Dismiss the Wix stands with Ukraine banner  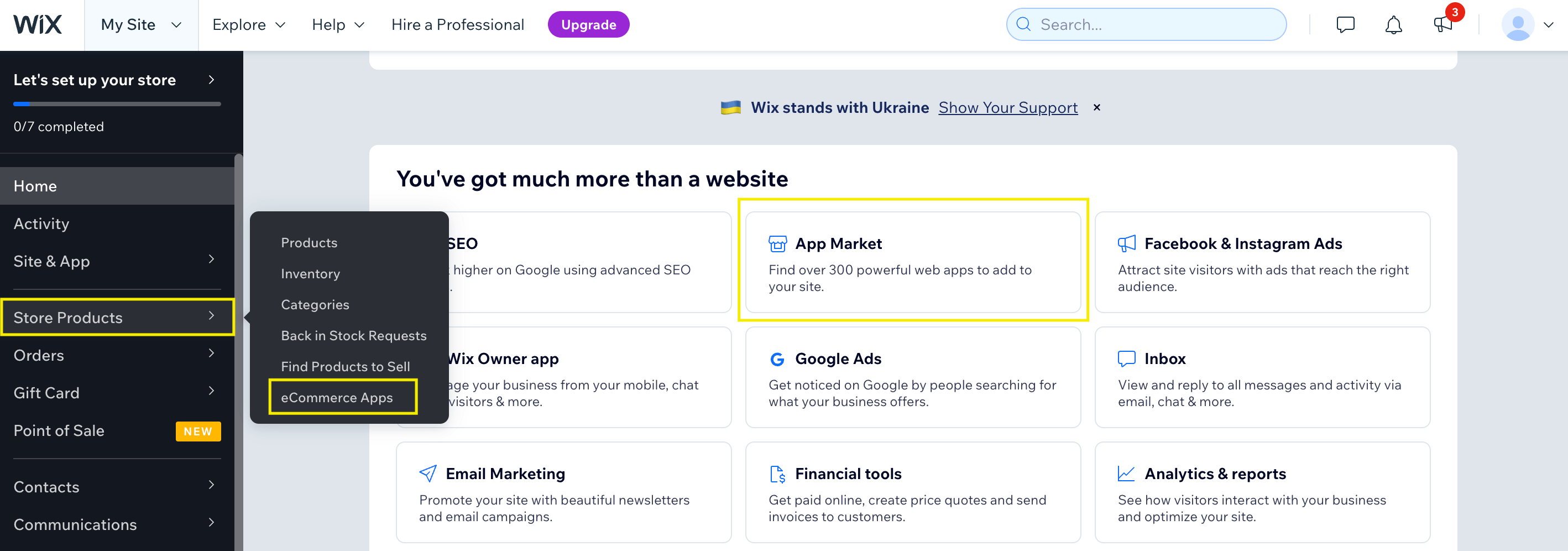coord(1097,108)
